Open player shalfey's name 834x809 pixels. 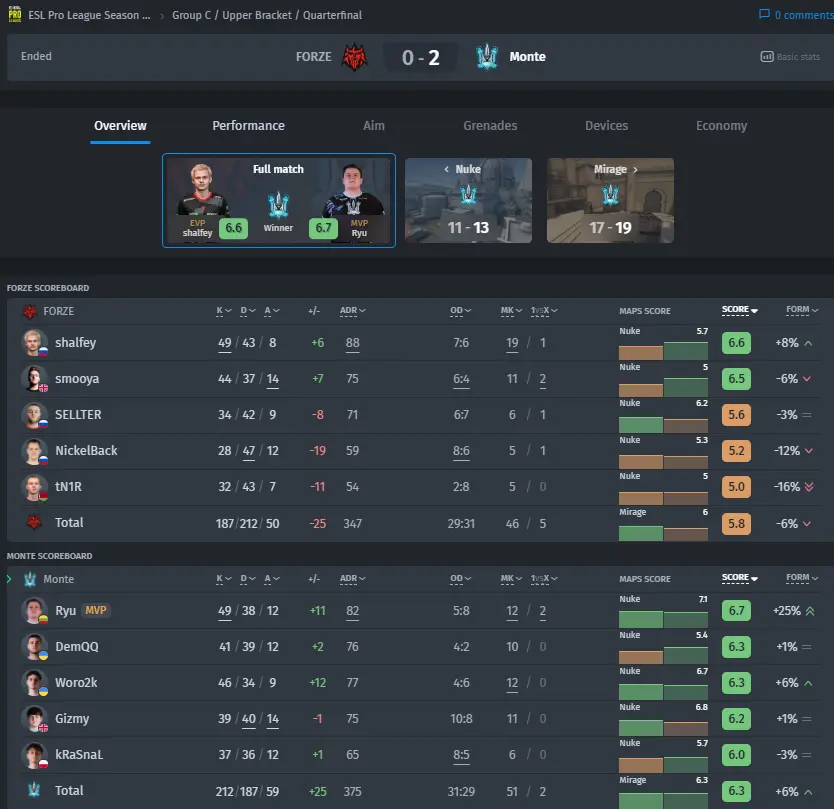pos(76,343)
